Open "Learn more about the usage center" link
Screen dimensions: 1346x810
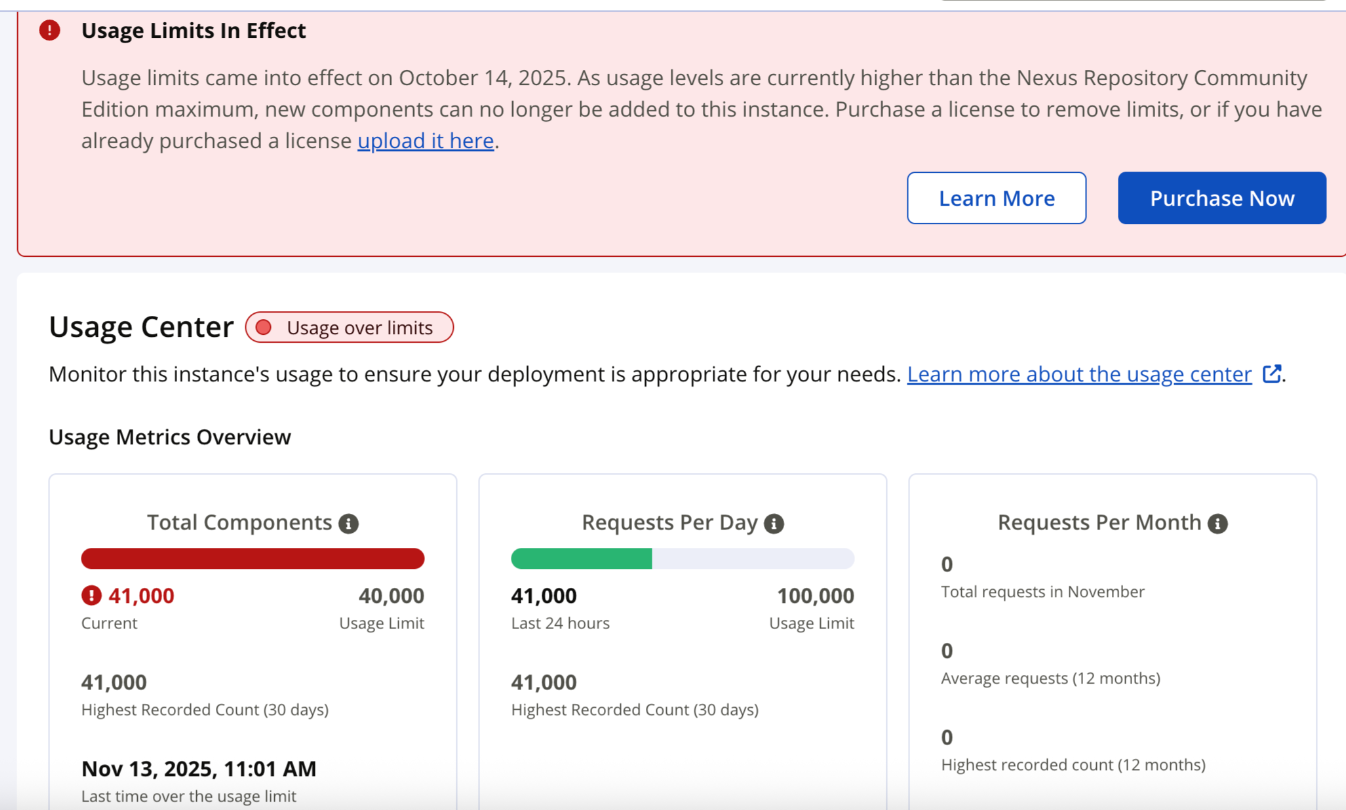pos(1079,374)
